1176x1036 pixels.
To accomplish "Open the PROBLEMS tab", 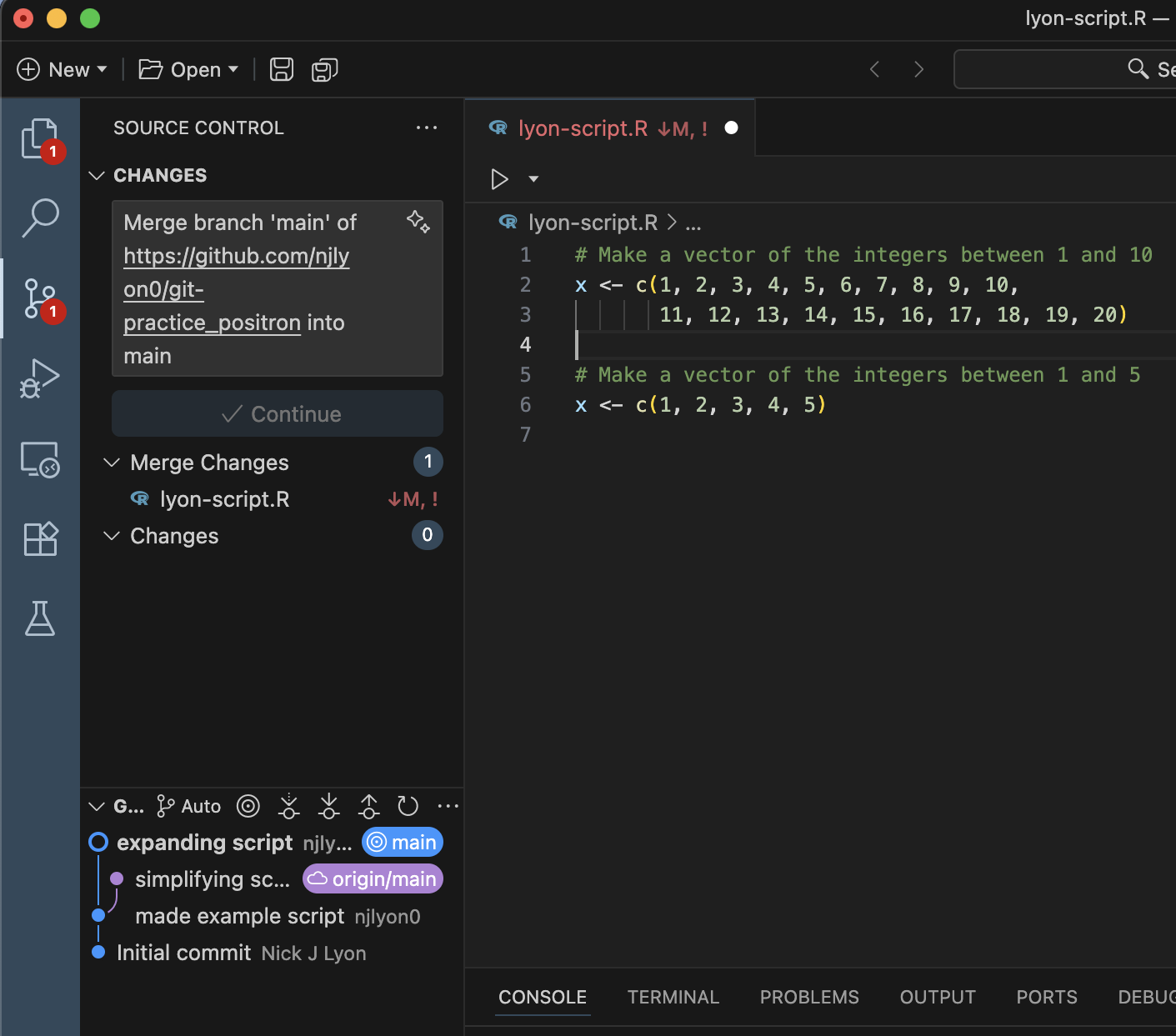I will click(808, 997).
